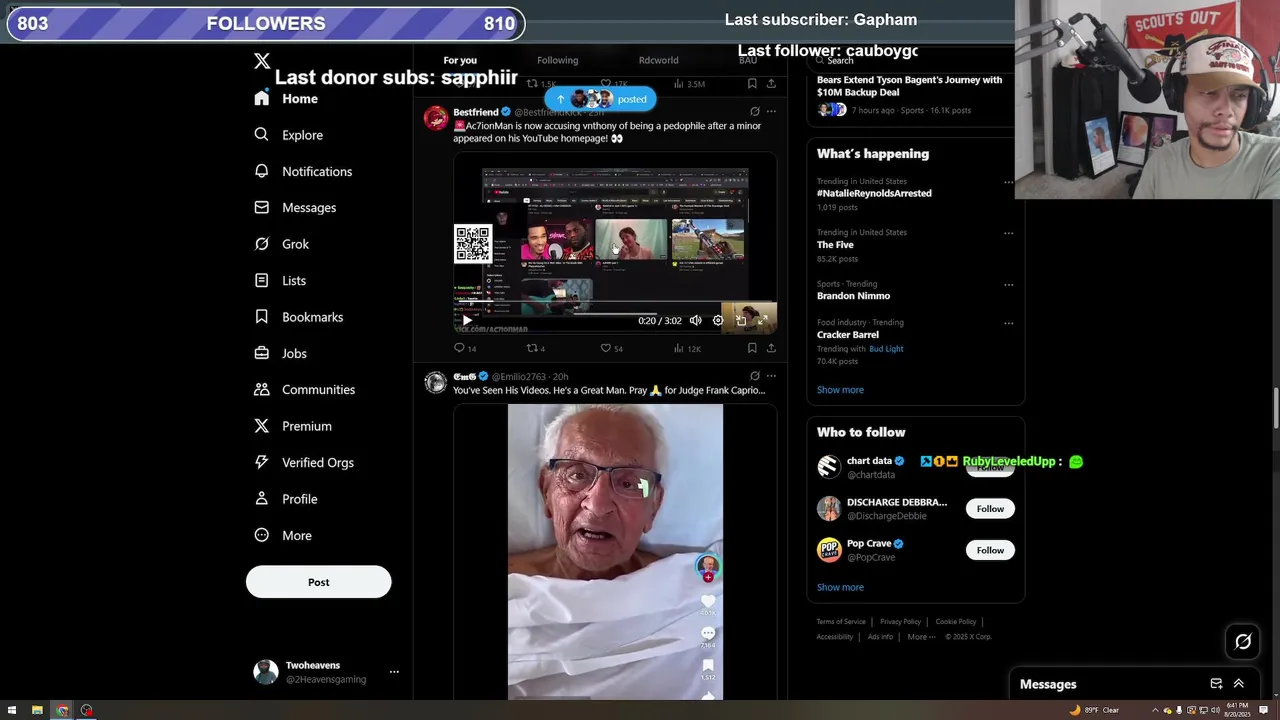Image resolution: width=1280 pixels, height=720 pixels.
Task: Show more under Who to follow
Action: [x=840, y=587]
